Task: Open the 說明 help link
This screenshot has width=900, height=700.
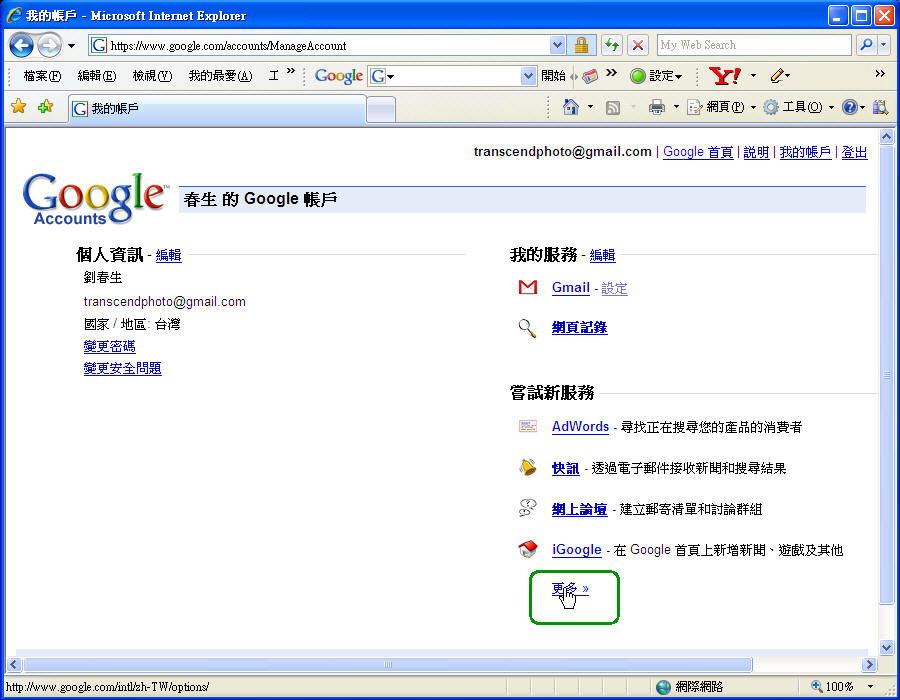Action: click(756, 152)
